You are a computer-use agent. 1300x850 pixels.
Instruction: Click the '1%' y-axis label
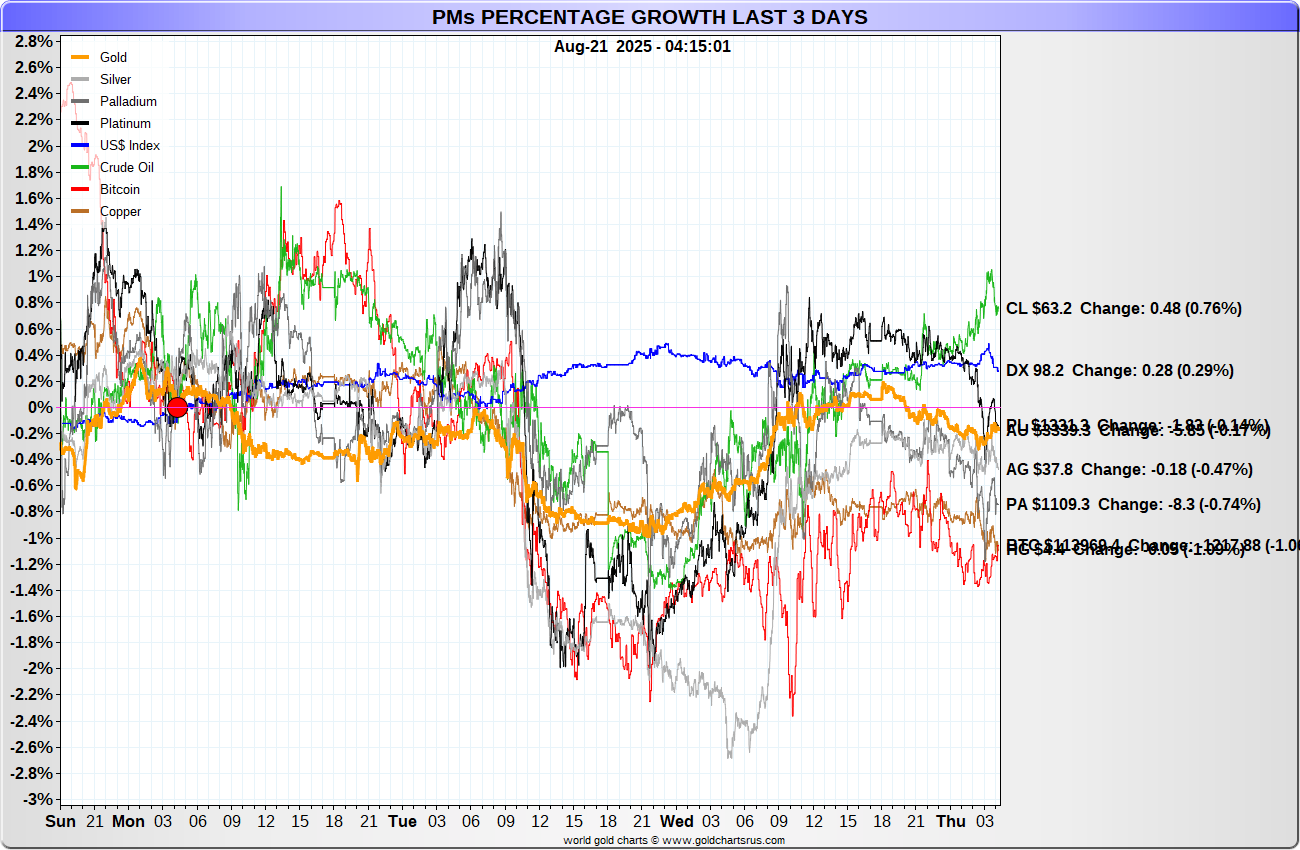pos(40,277)
